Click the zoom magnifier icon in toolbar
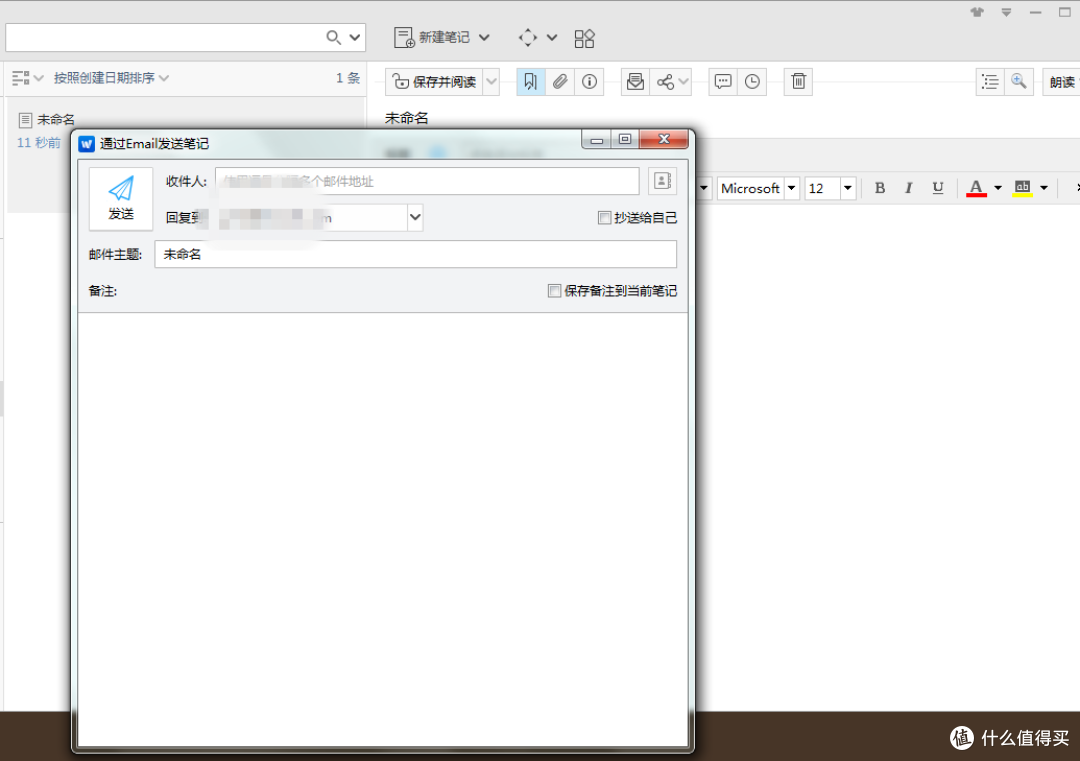 (1019, 82)
